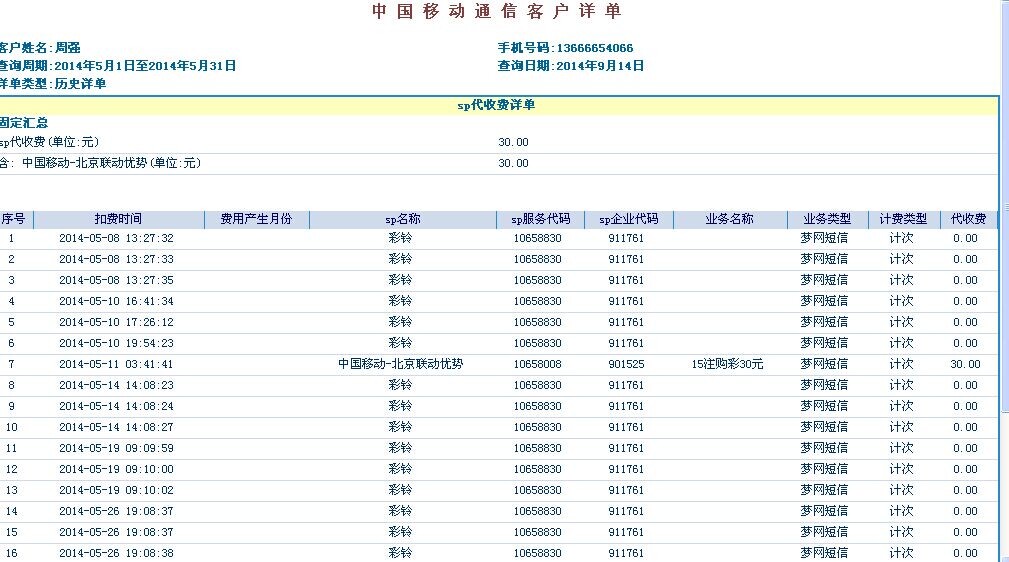
Task: Click timestamp 2014-05-08 13:27:35
Action: point(116,280)
